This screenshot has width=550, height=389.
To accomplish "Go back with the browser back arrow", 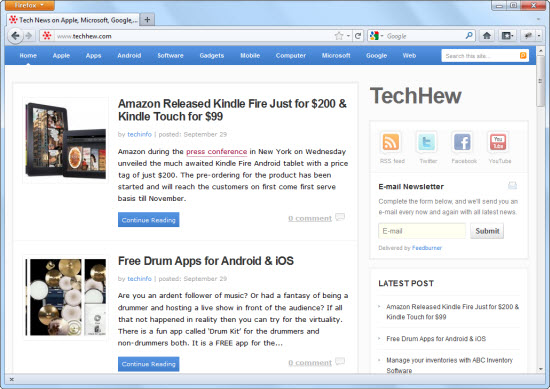I will [x=15, y=36].
